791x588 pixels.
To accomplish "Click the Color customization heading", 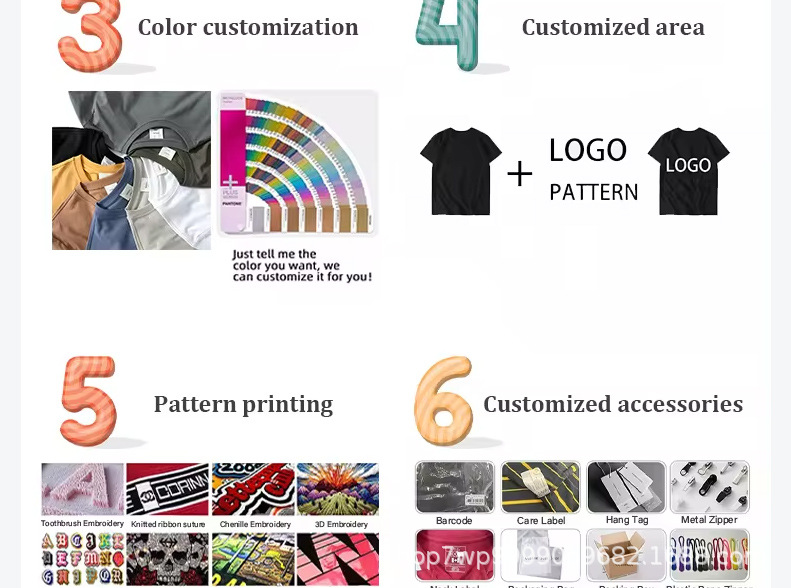I will (248, 27).
